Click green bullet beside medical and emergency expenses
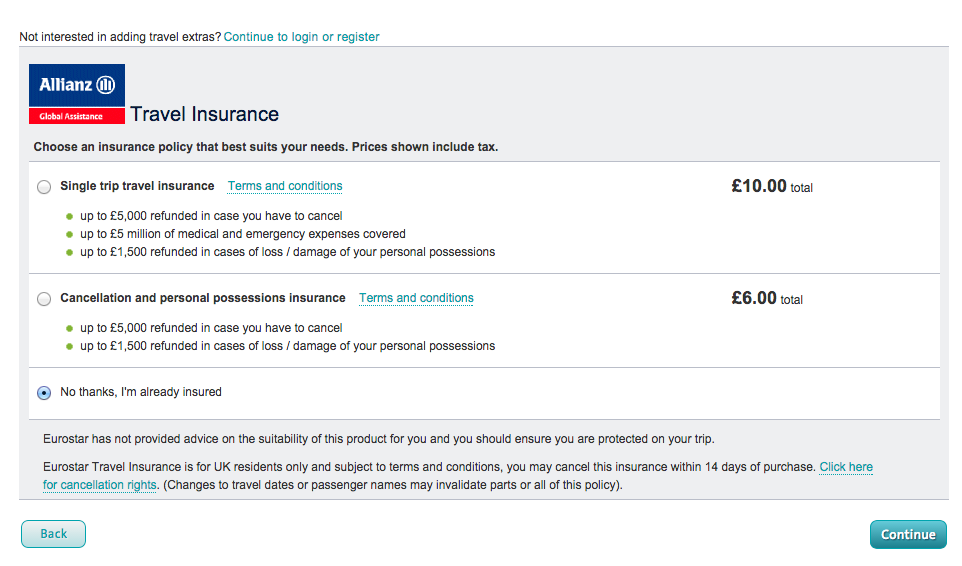 coord(69,234)
